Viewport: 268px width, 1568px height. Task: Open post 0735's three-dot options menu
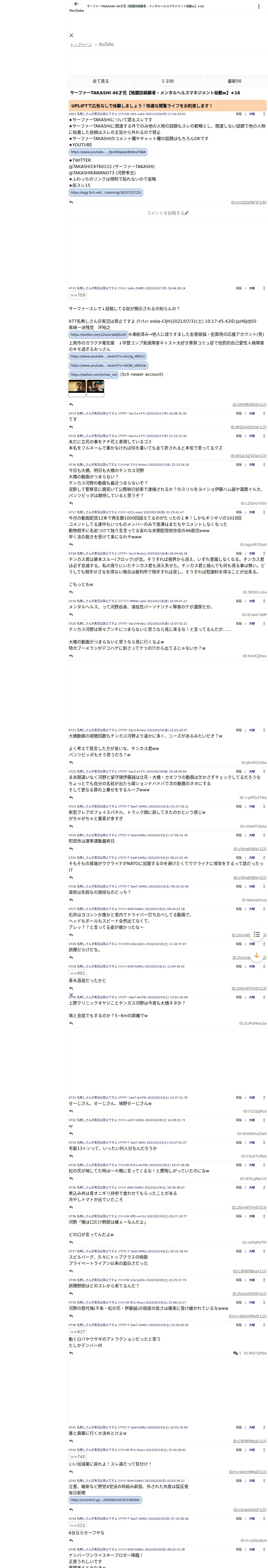coord(264,1187)
